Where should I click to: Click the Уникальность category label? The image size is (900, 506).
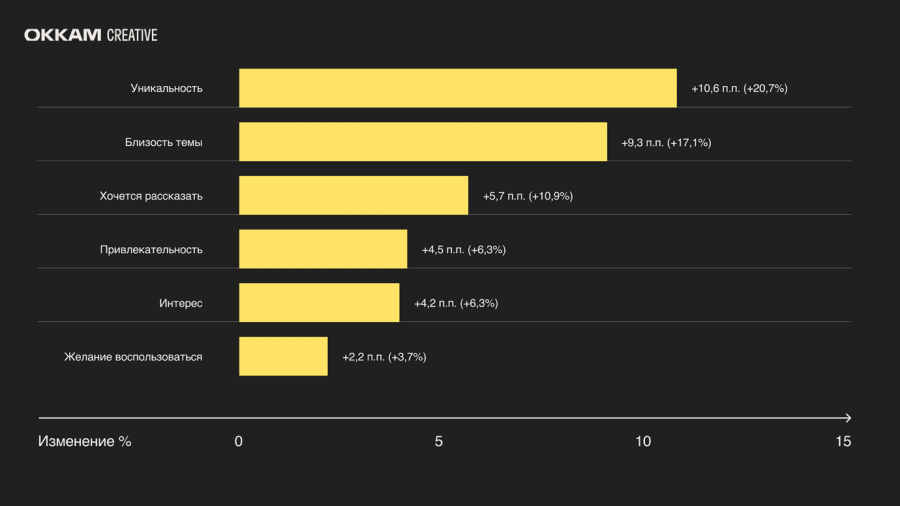click(x=166, y=88)
